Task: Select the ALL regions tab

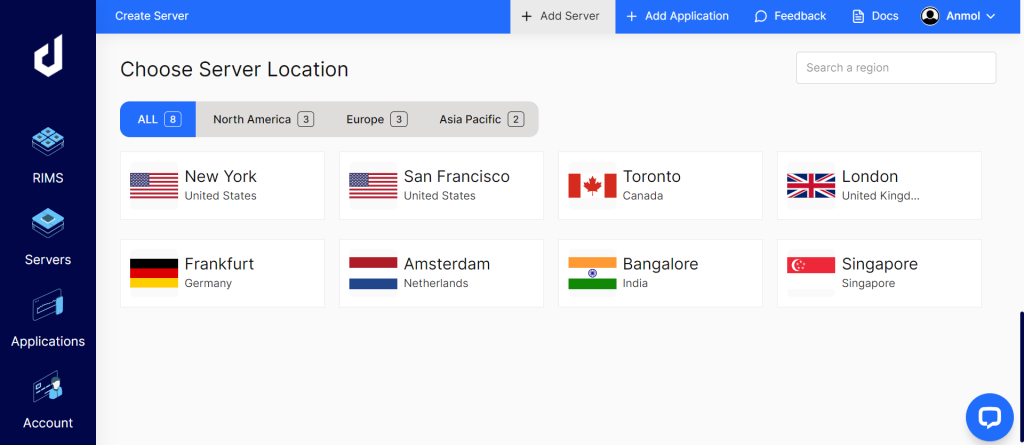Action: pos(158,119)
